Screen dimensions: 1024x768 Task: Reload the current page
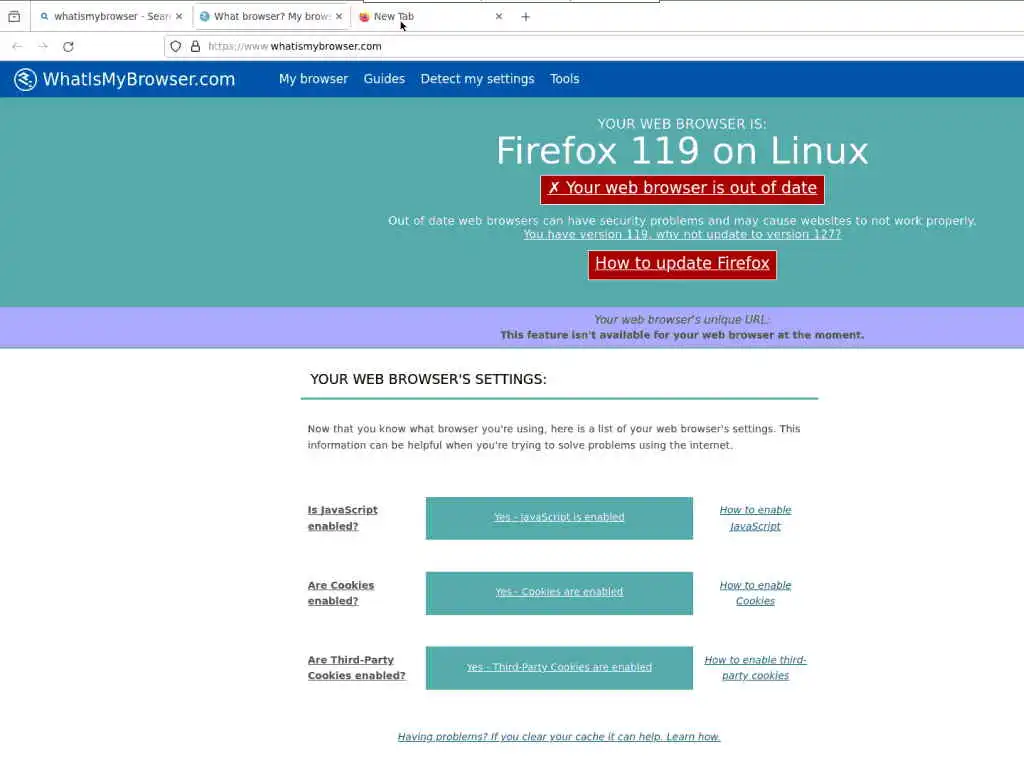click(x=68, y=46)
